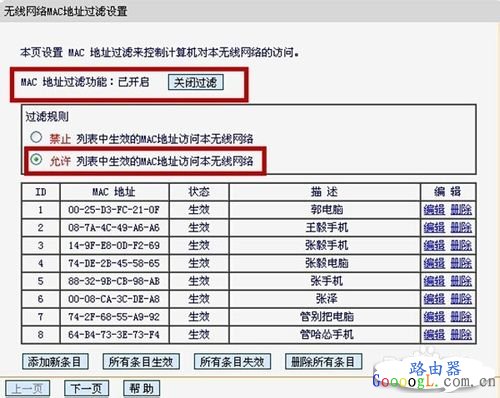Delete entry 管哈怂手机 via 删除 link
This screenshot has height=398, width=500.
[x=461, y=334]
